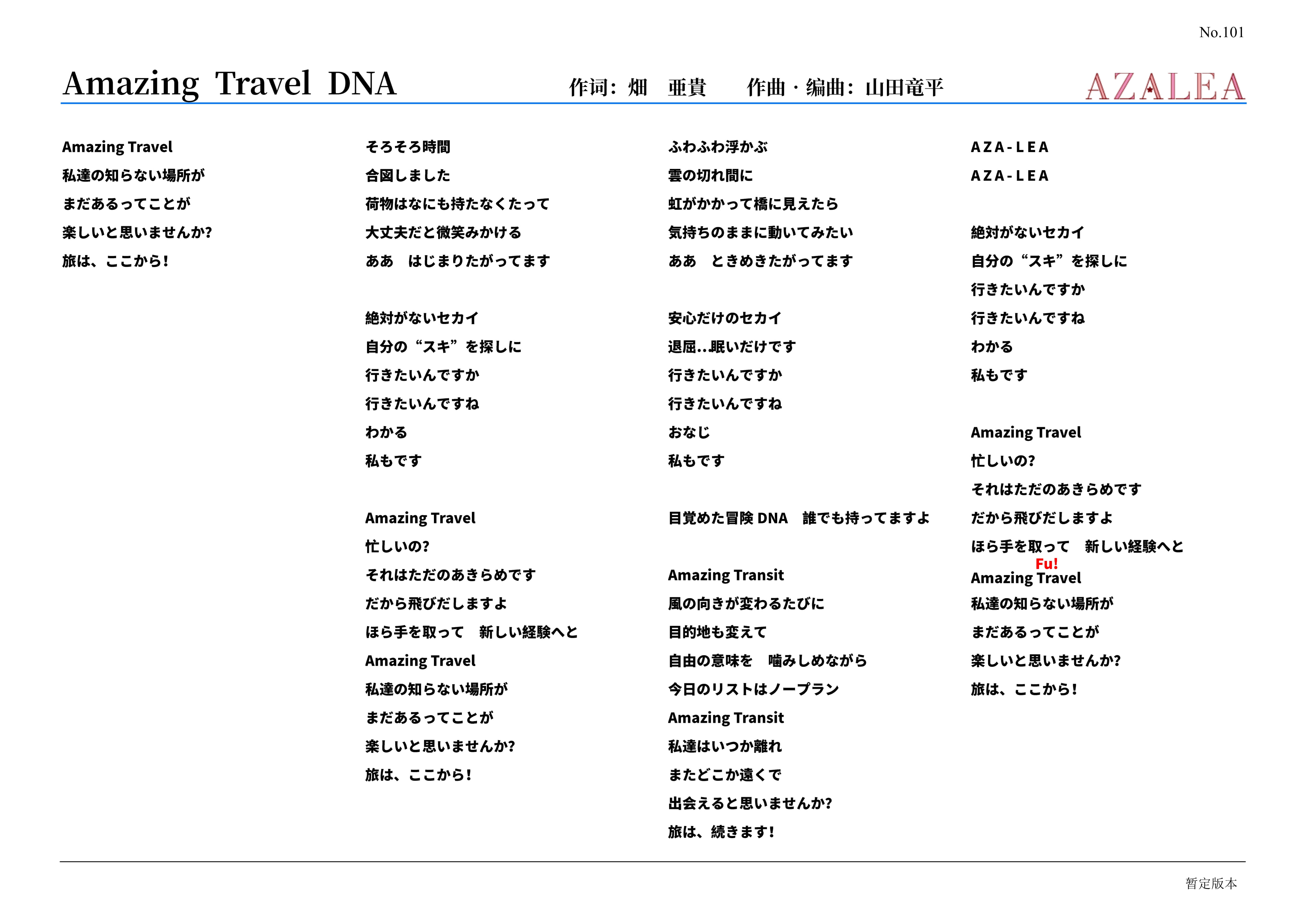The image size is (1307, 924).
Task: Click the first A Z A - L E A line
Action: pos(1009,147)
